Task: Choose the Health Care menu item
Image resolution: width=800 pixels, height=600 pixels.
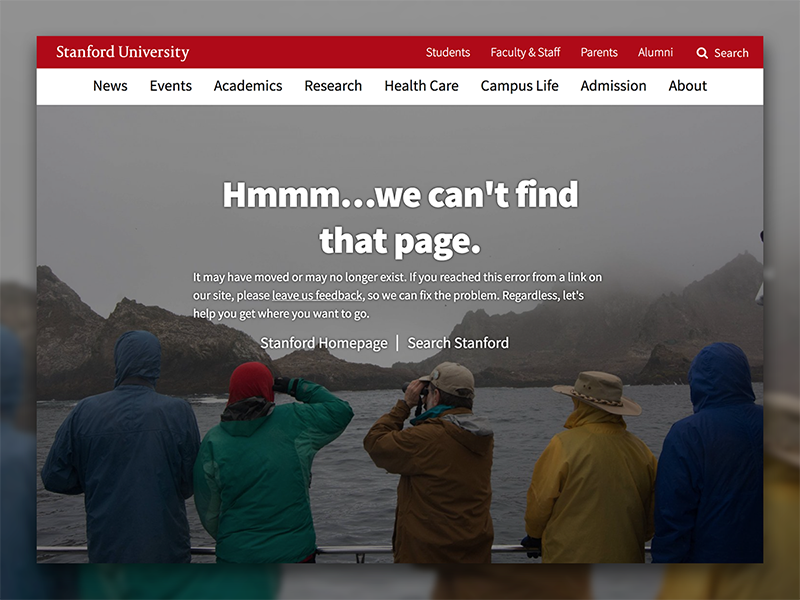Action: (421, 86)
